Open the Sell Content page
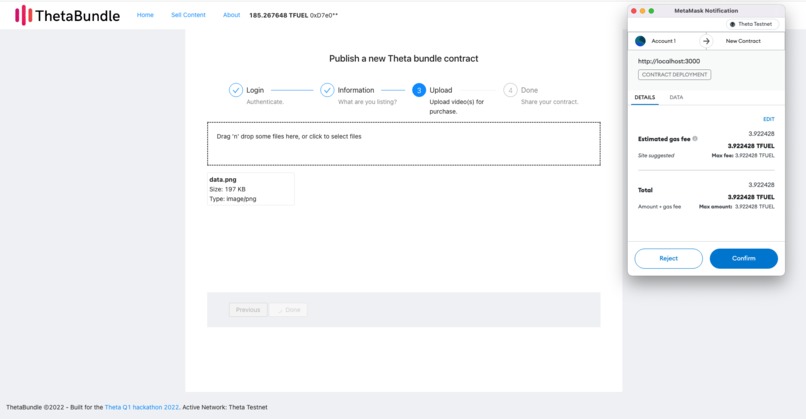Image resolution: width=806 pixels, height=419 pixels. (188, 15)
